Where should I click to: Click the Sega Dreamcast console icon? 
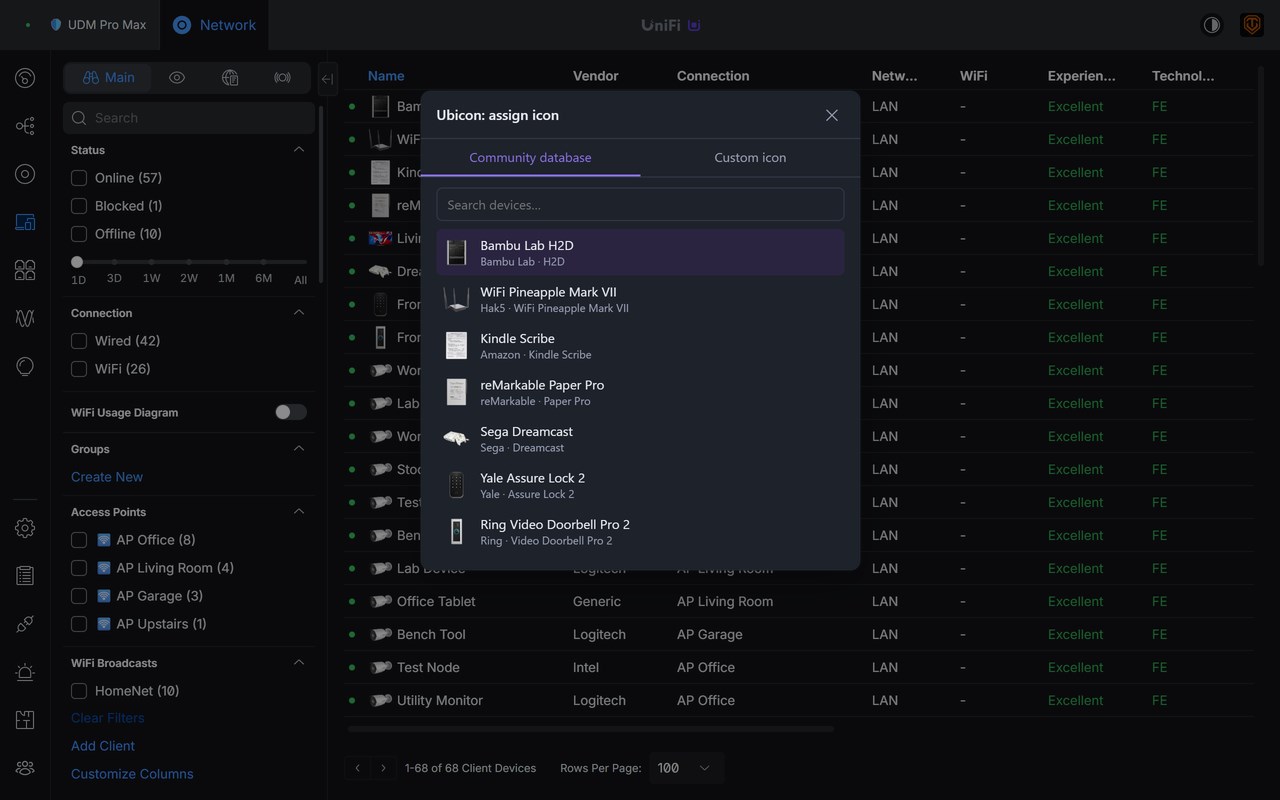click(456, 439)
